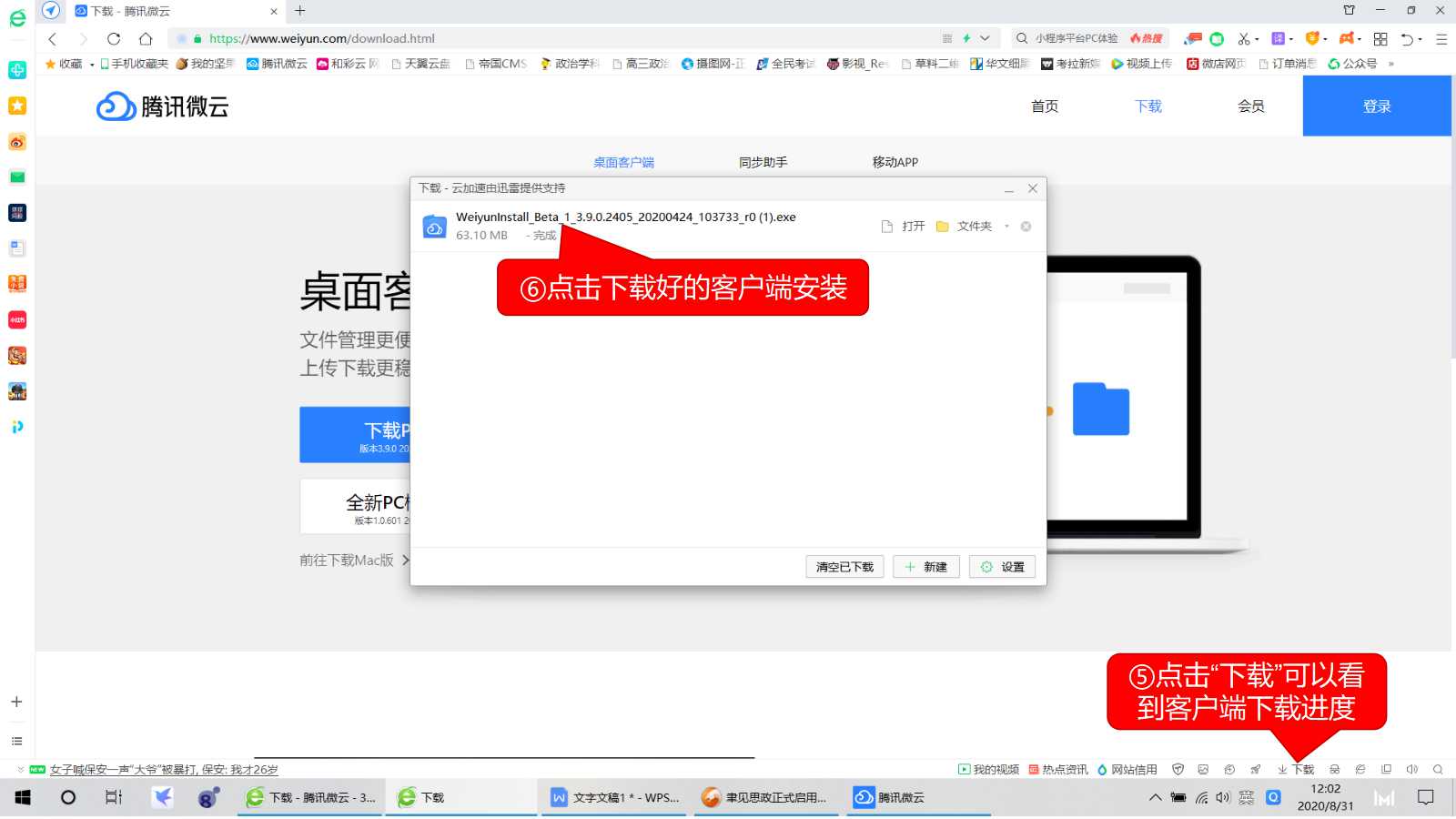This screenshot has width=1456, height=819.
Task: Open the sidebar list menu icon
Action: pos(16,742)
